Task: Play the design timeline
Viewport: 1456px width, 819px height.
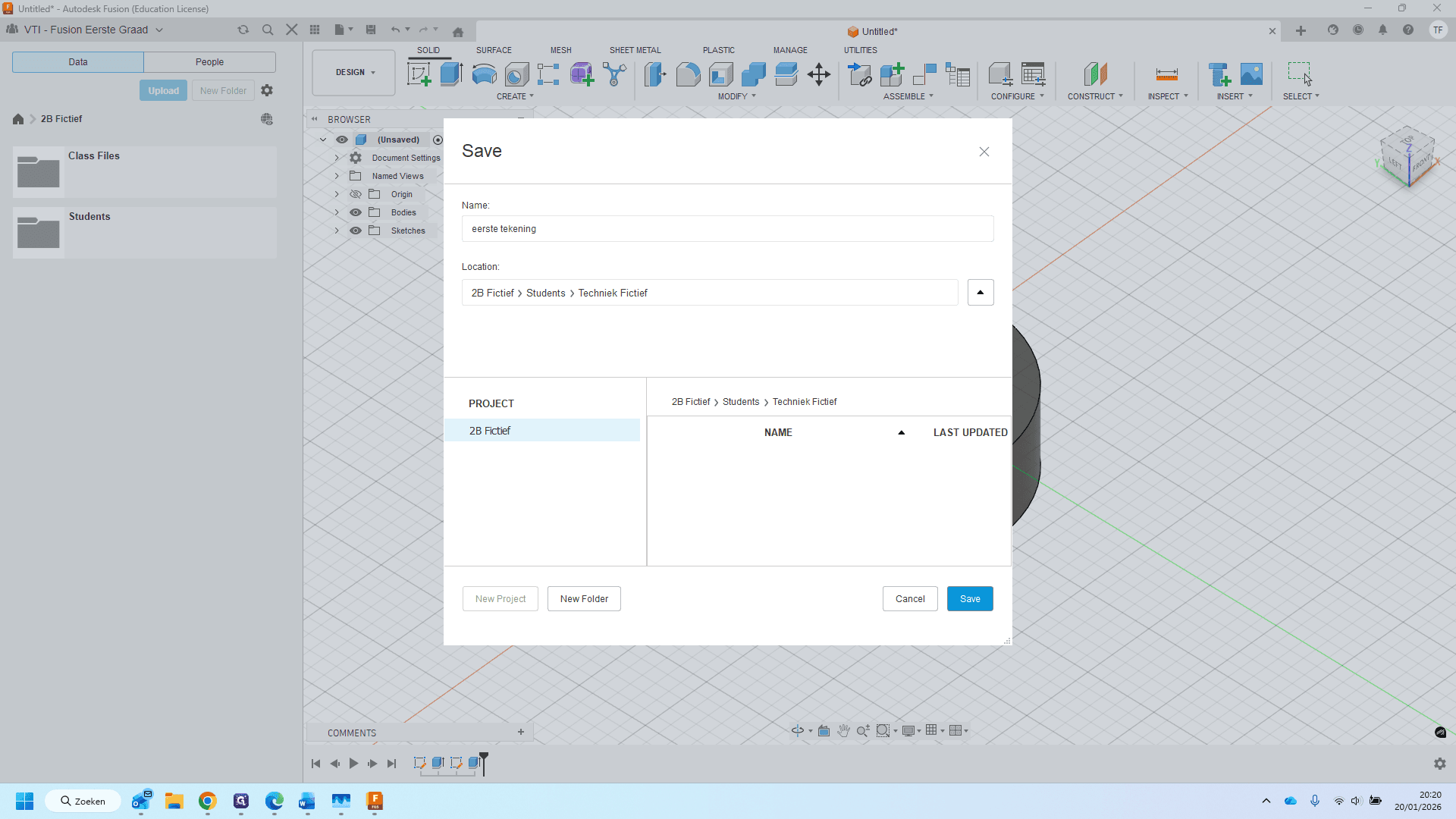Action: 353,764
